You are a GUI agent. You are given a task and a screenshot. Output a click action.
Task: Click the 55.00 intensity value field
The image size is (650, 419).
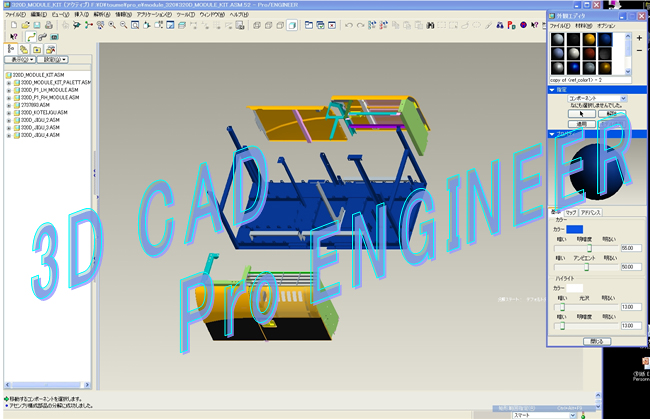(x=631, y=248)
